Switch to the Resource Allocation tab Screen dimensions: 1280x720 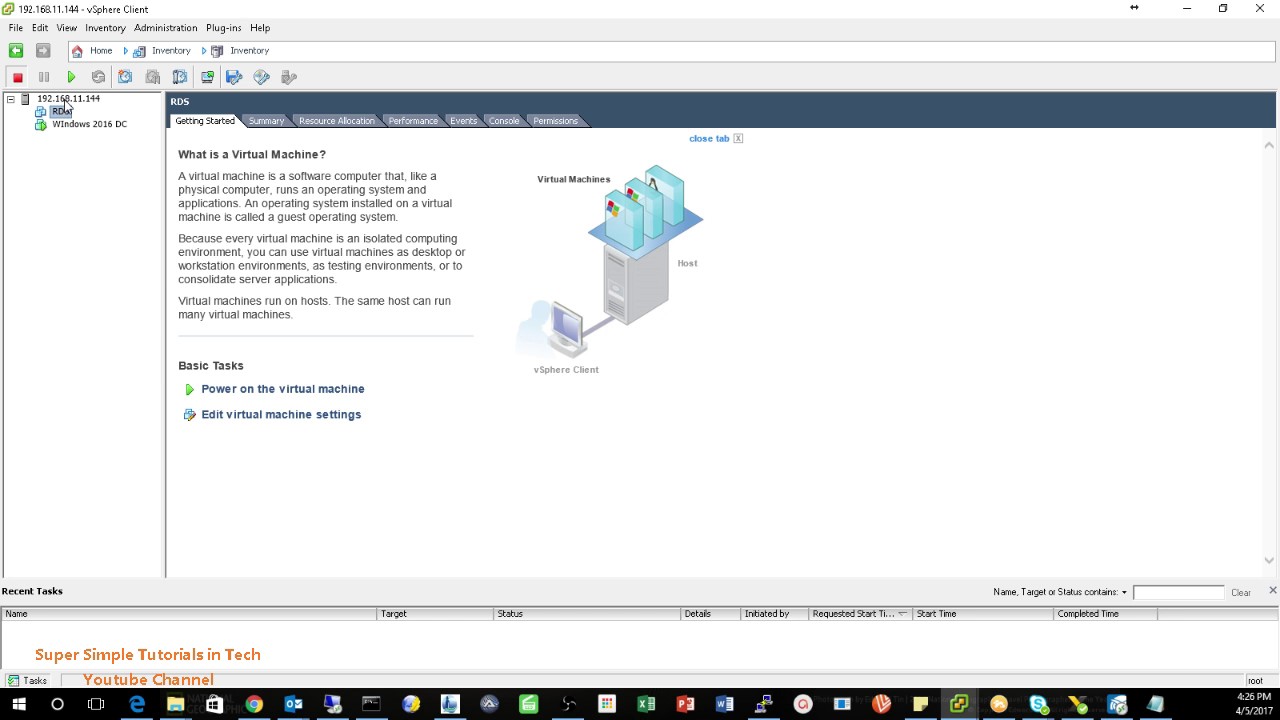[336, 121]
